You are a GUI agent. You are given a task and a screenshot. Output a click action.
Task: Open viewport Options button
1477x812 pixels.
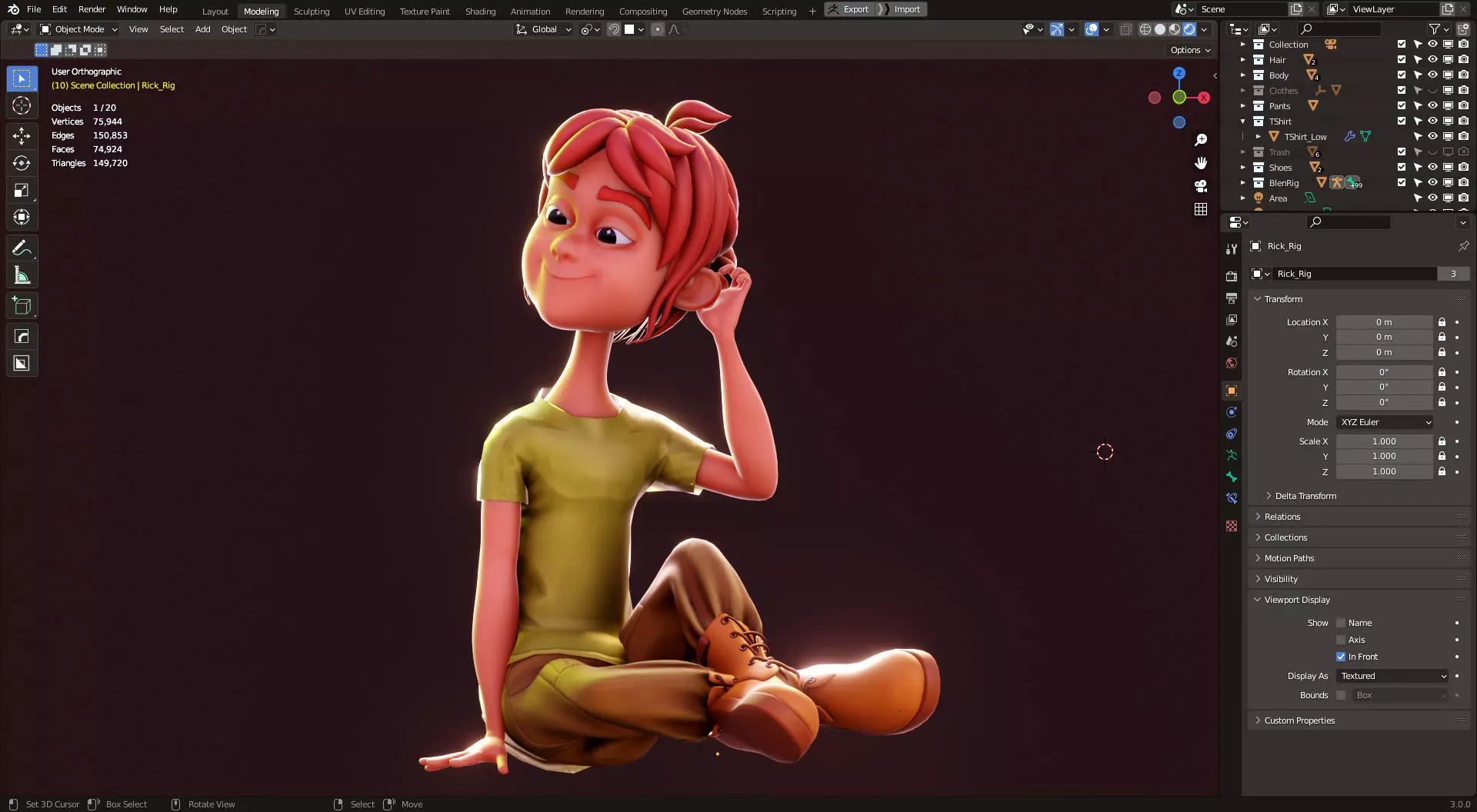pos(1190,50)
